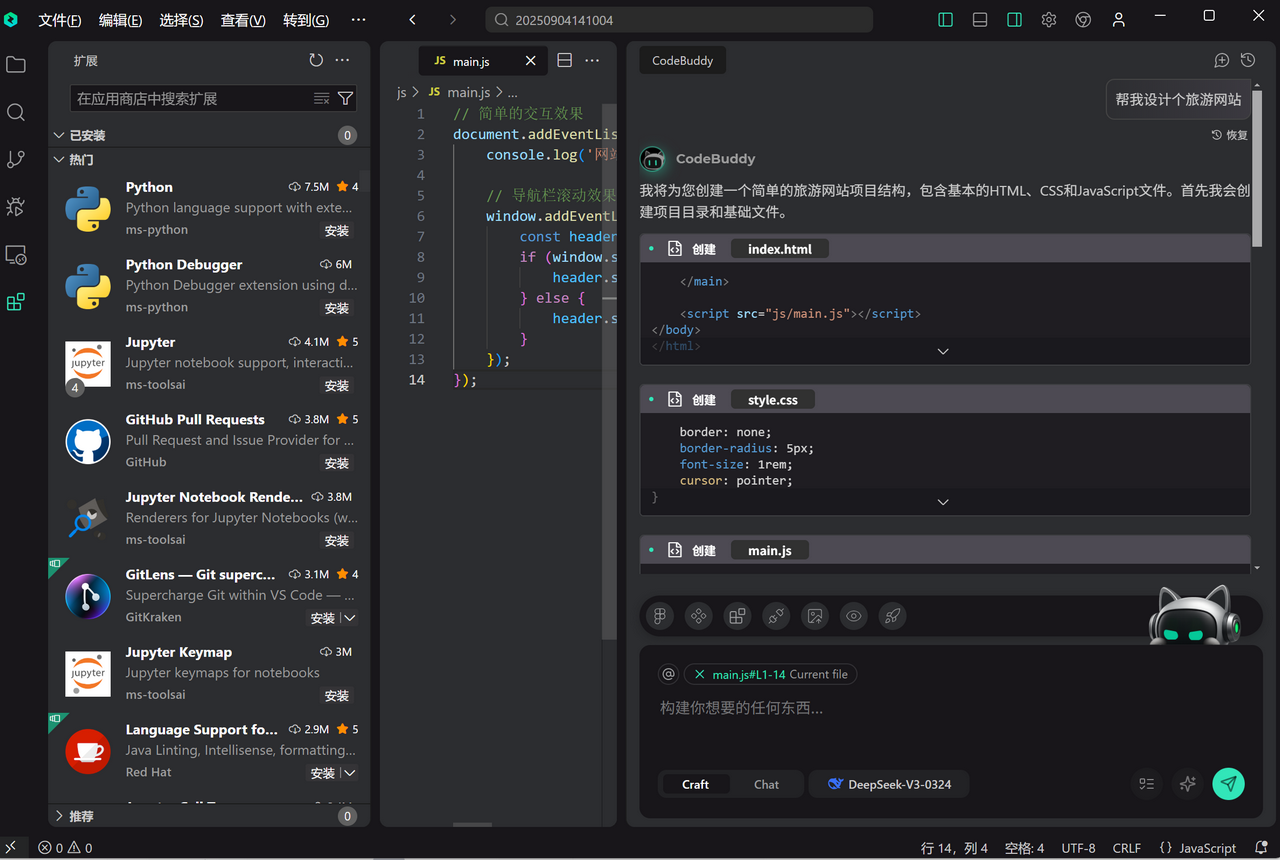Click the CodeBuddy message input area
Image resolution: width=1280 pixels, height=860 pixels.
pos(950,708)
